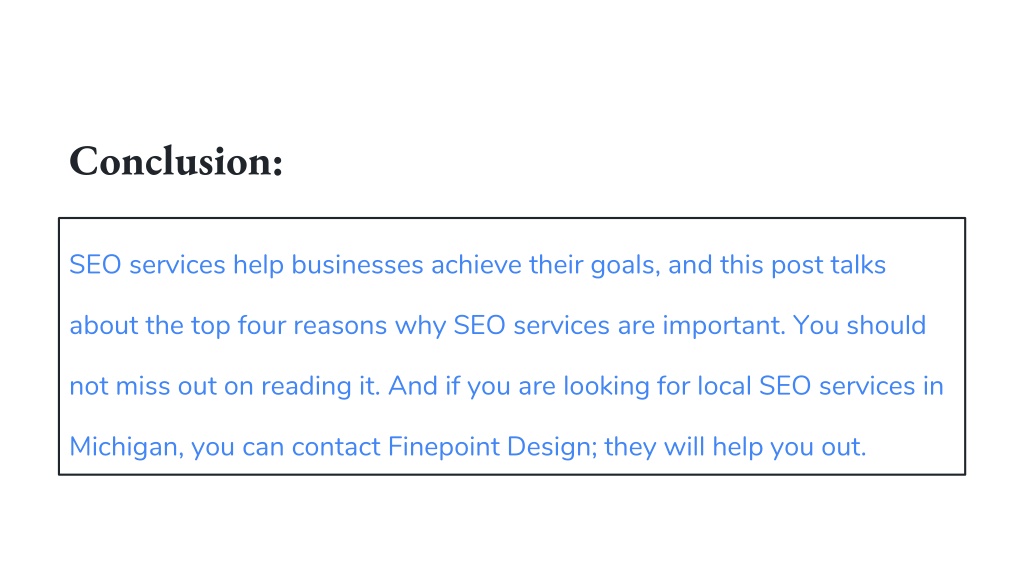Click "you can contact" text
The image size is (1024, 576).
click(285, 447)
